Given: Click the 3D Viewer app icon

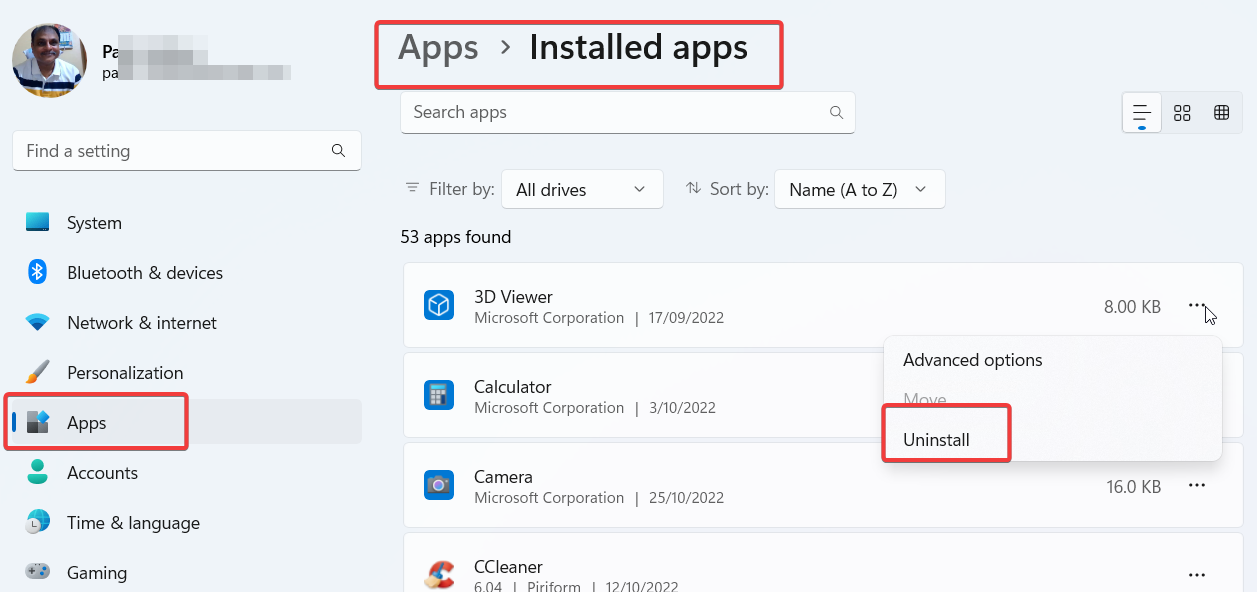Looking at the screenshot, I should [x=439, y=305].
